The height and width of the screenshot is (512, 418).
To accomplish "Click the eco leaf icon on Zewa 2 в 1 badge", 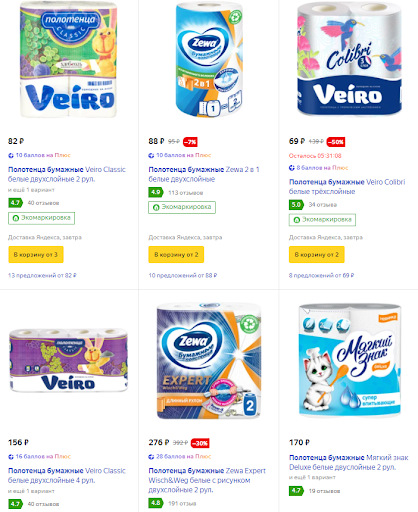I will (156, 207).
